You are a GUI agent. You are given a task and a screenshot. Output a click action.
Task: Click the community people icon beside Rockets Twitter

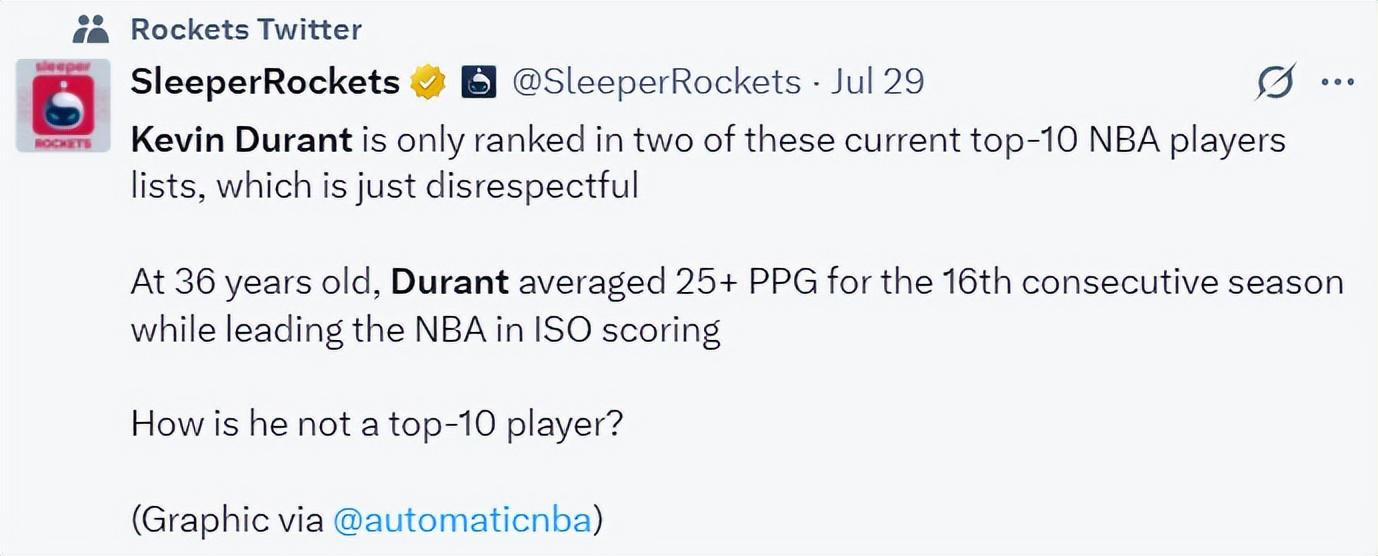[90, 29]
